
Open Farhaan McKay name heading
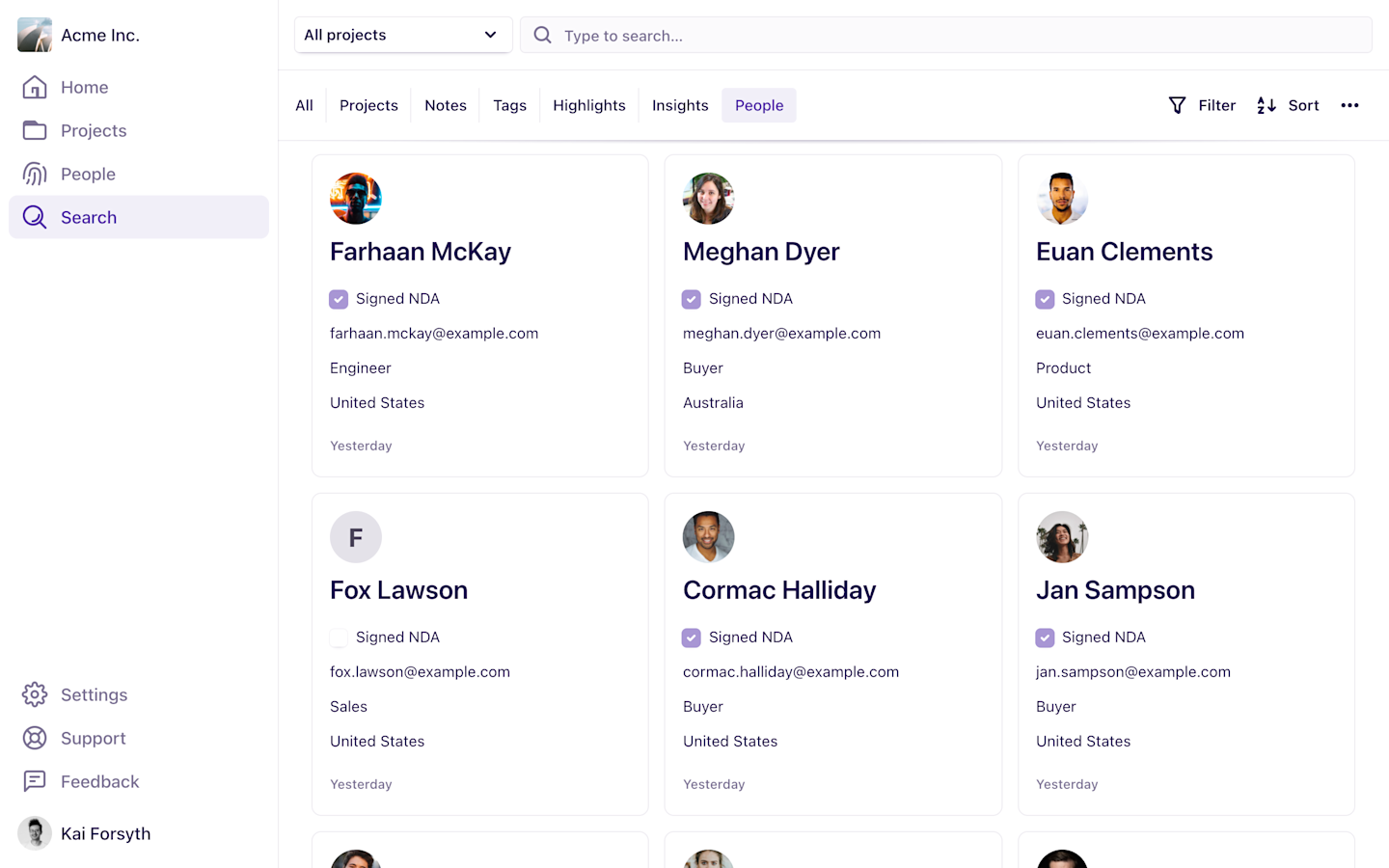[421, 252]
